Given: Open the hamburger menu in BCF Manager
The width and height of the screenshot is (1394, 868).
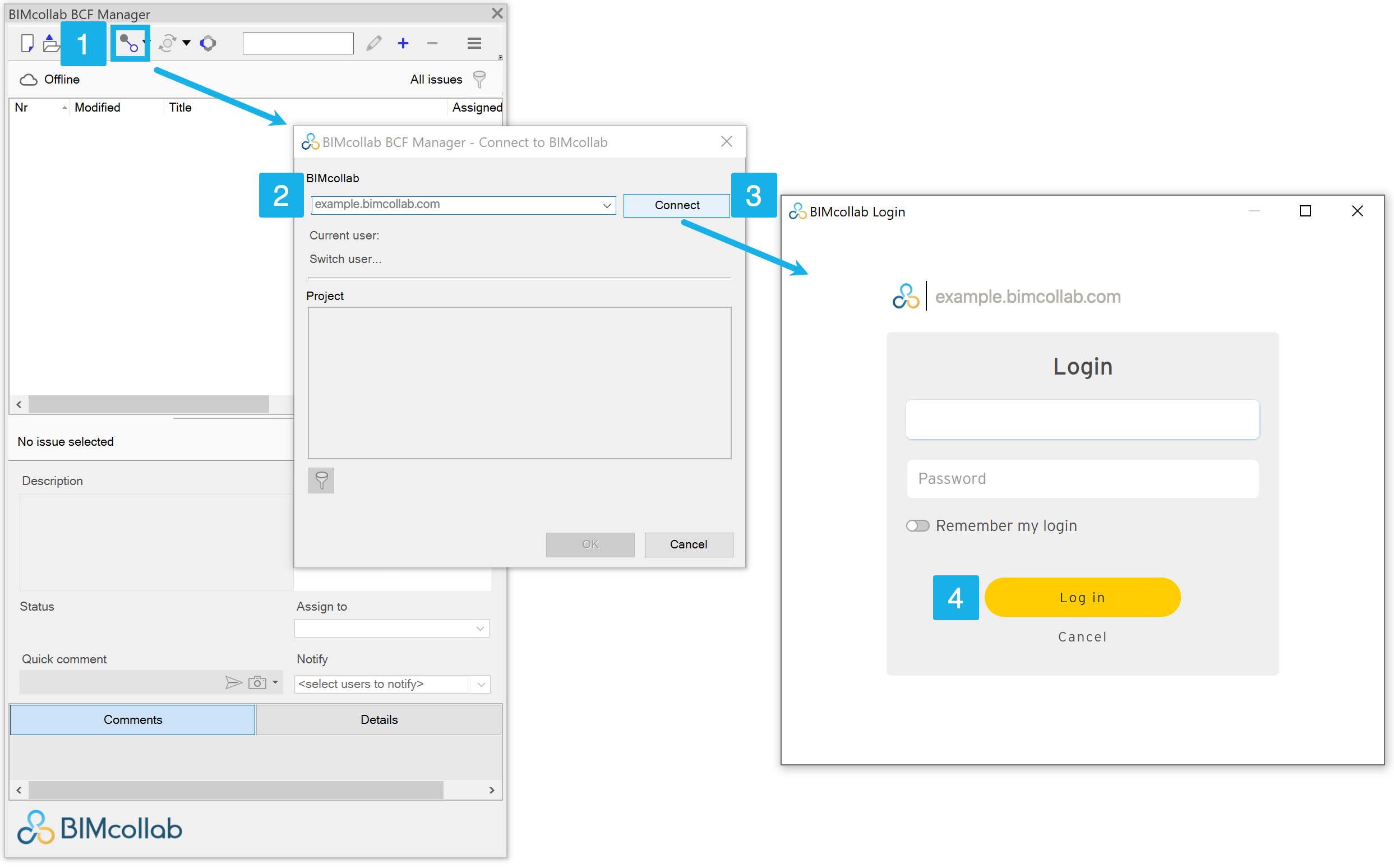Looking at the screenshot, I should coord(474,43).
